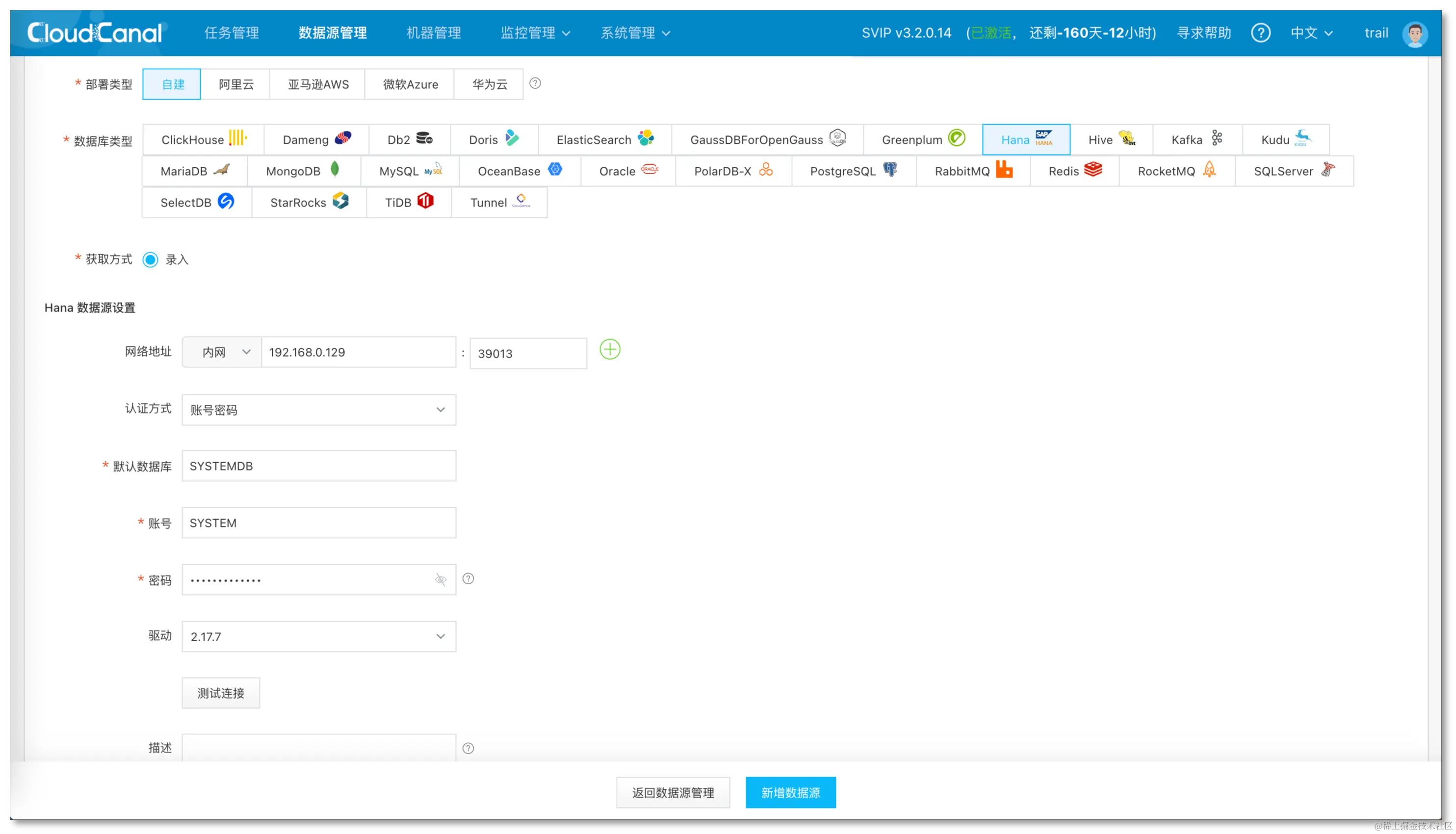The image size is (1456, 834).
Task: Select the 录入 radio button
Action: tap(151, 260)
